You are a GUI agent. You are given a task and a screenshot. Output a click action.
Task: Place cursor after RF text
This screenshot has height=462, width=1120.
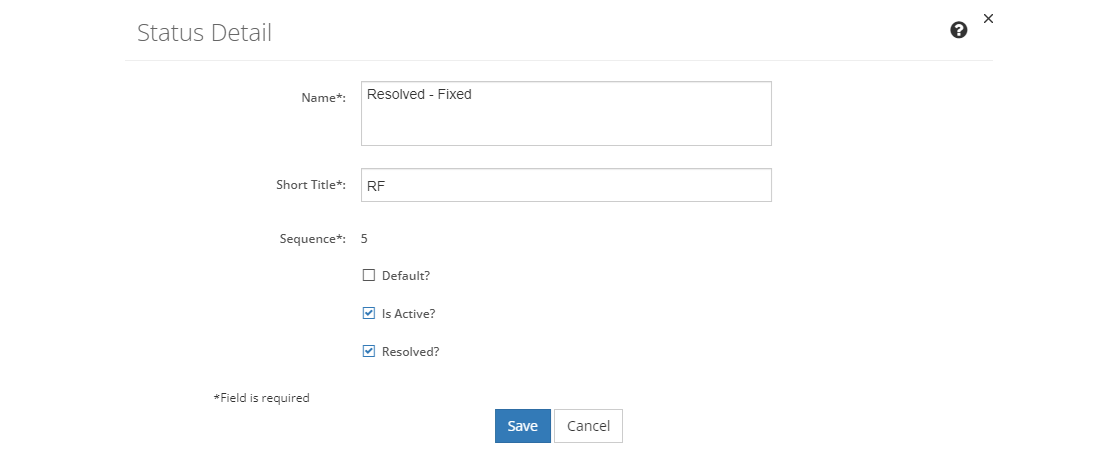coord(387,186)
